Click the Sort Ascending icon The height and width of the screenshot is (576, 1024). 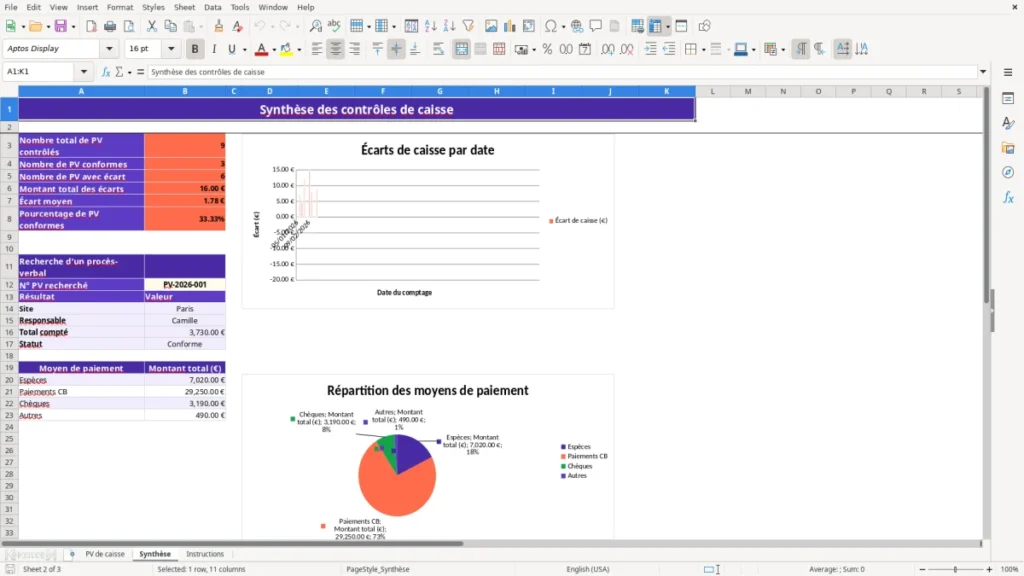[430, 26]
